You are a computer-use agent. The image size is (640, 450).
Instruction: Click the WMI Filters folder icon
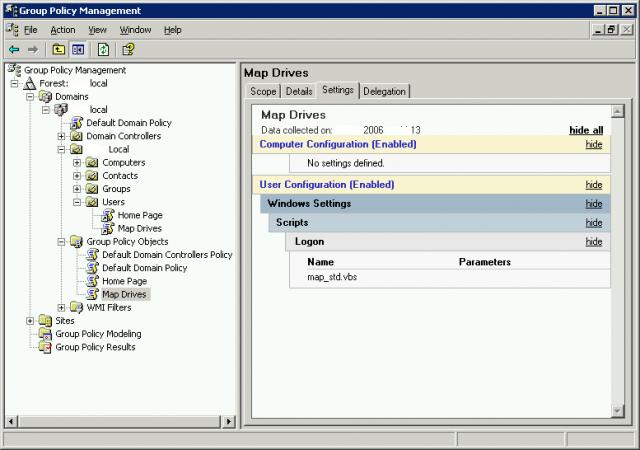click(77, 307)
